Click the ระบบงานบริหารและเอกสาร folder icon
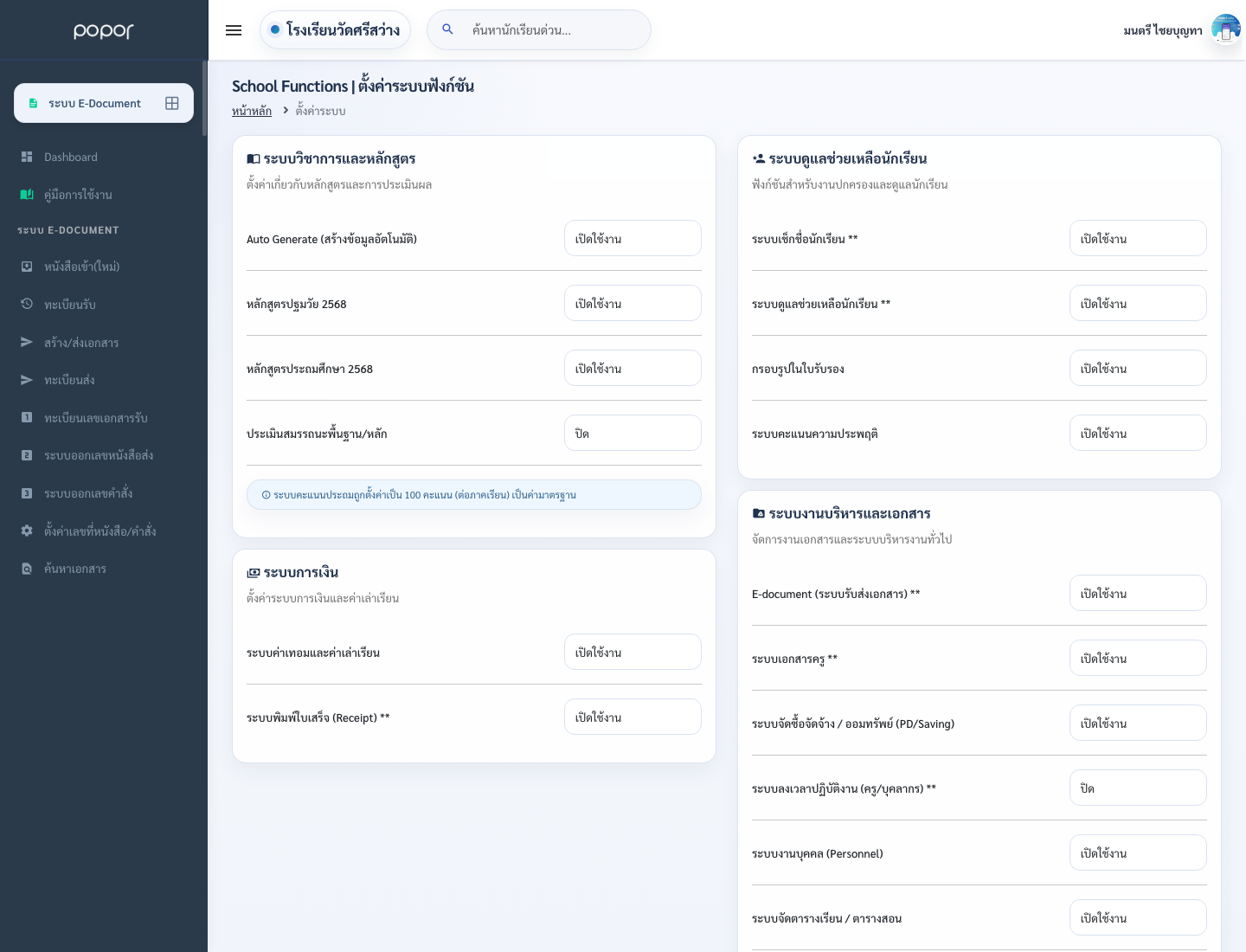The image size is (1246, 952). tap(759, 513)
